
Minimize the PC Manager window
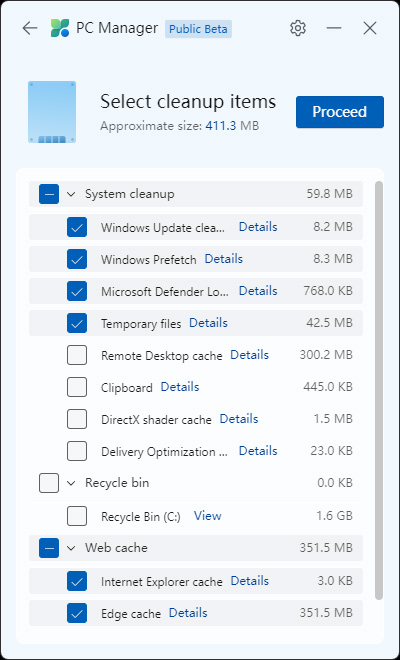[x=334, y=28]
